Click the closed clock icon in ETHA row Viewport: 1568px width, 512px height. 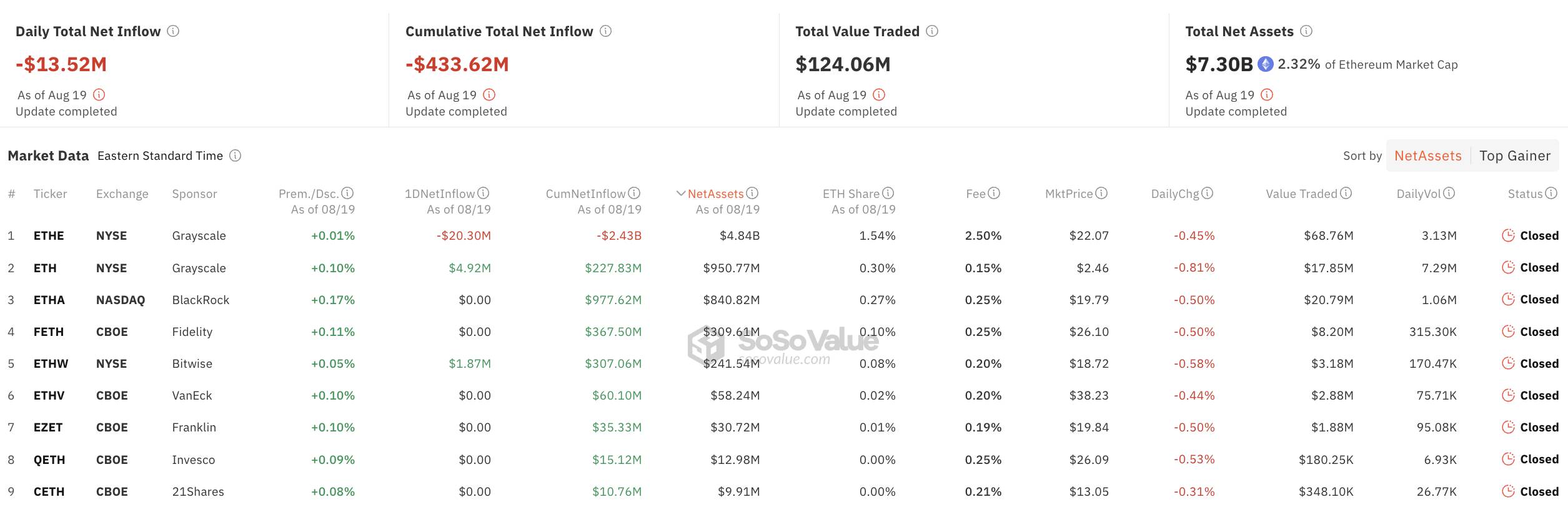[x=1508, y=299]
